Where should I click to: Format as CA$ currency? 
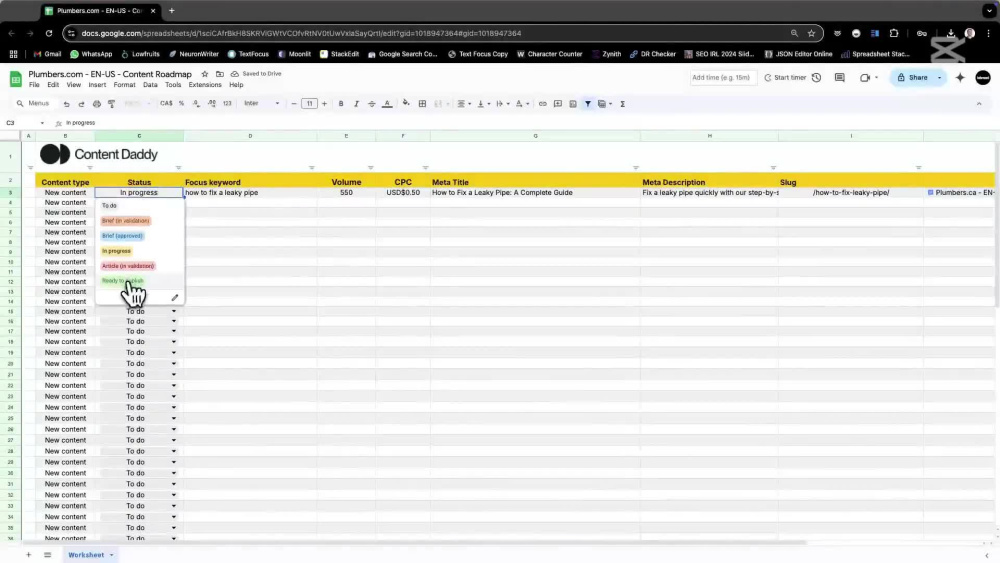tap(166, 103)
